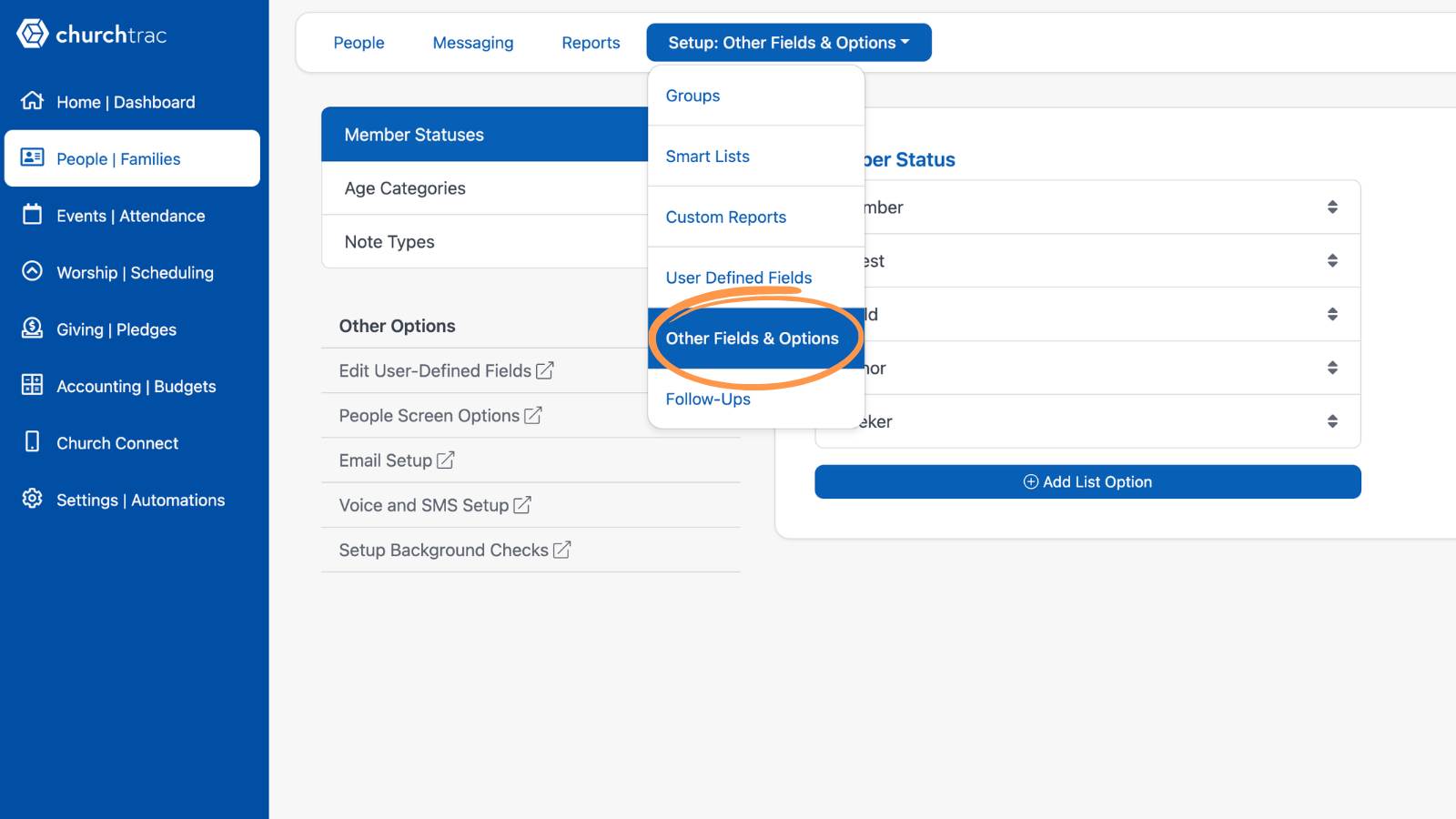Click the ChurchTrac logo icon
This screenshot has width=1456, height=819.
coord(32,34)
